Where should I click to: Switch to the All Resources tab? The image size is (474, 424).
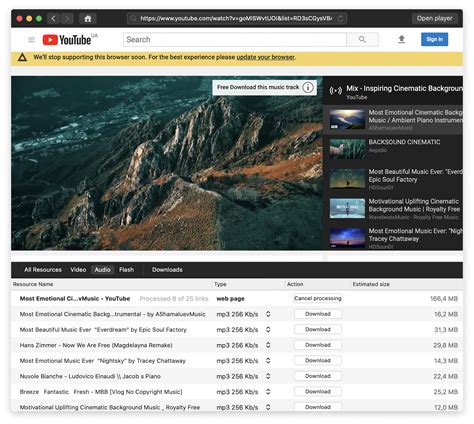coord(43,270)
